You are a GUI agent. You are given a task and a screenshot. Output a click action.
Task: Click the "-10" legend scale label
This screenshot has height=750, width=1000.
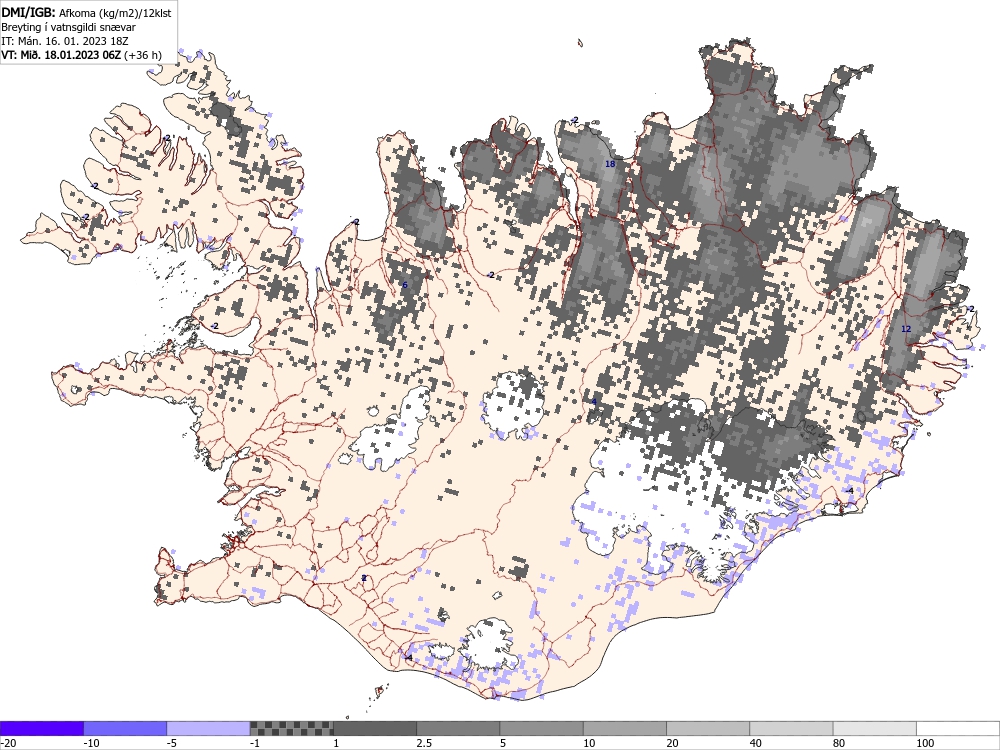click(92, 743)
